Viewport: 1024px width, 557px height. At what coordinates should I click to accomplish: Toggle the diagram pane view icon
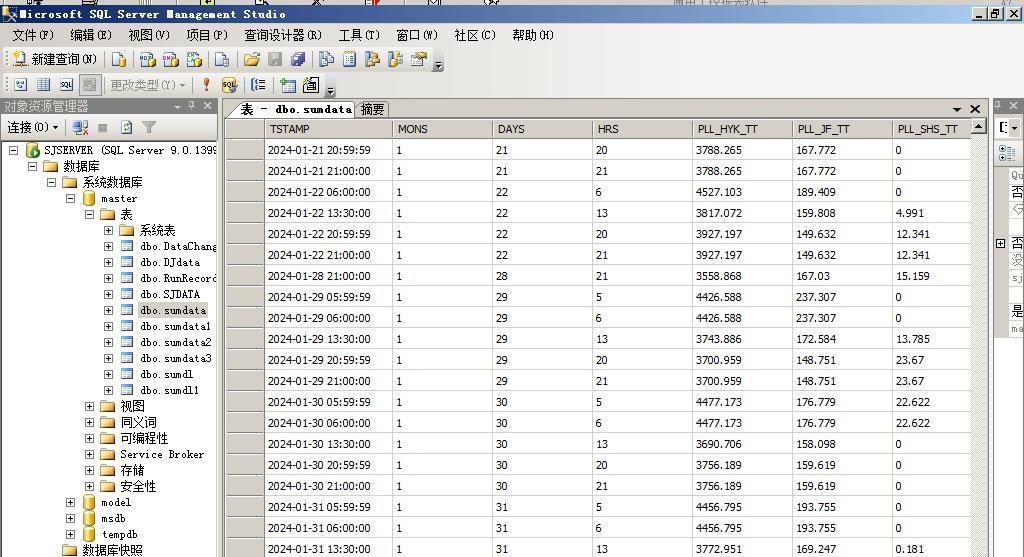[20, 85]
